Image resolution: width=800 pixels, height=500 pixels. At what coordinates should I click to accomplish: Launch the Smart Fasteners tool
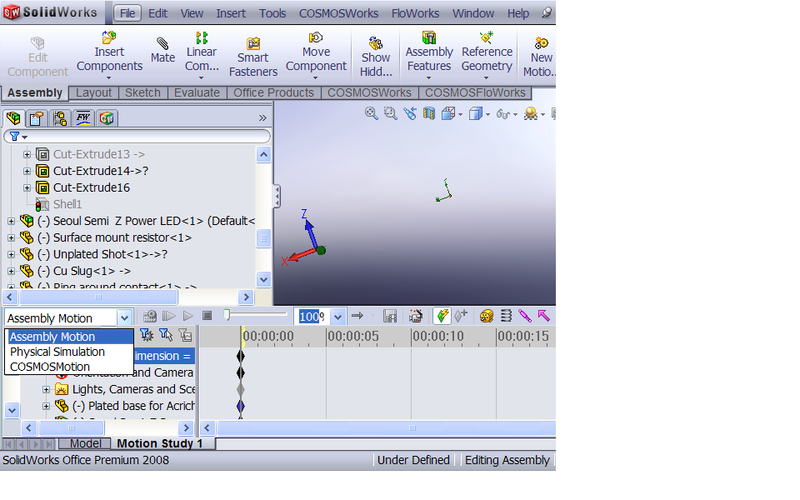coord(253,57)
